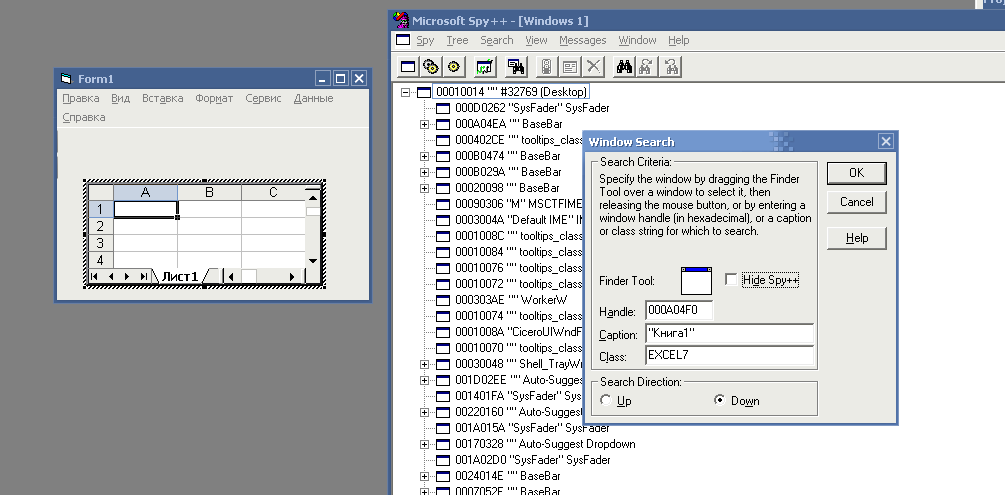
Task: Expand the 00030048 Shell_TrayWnd node
Action: [x=424, y=364]
